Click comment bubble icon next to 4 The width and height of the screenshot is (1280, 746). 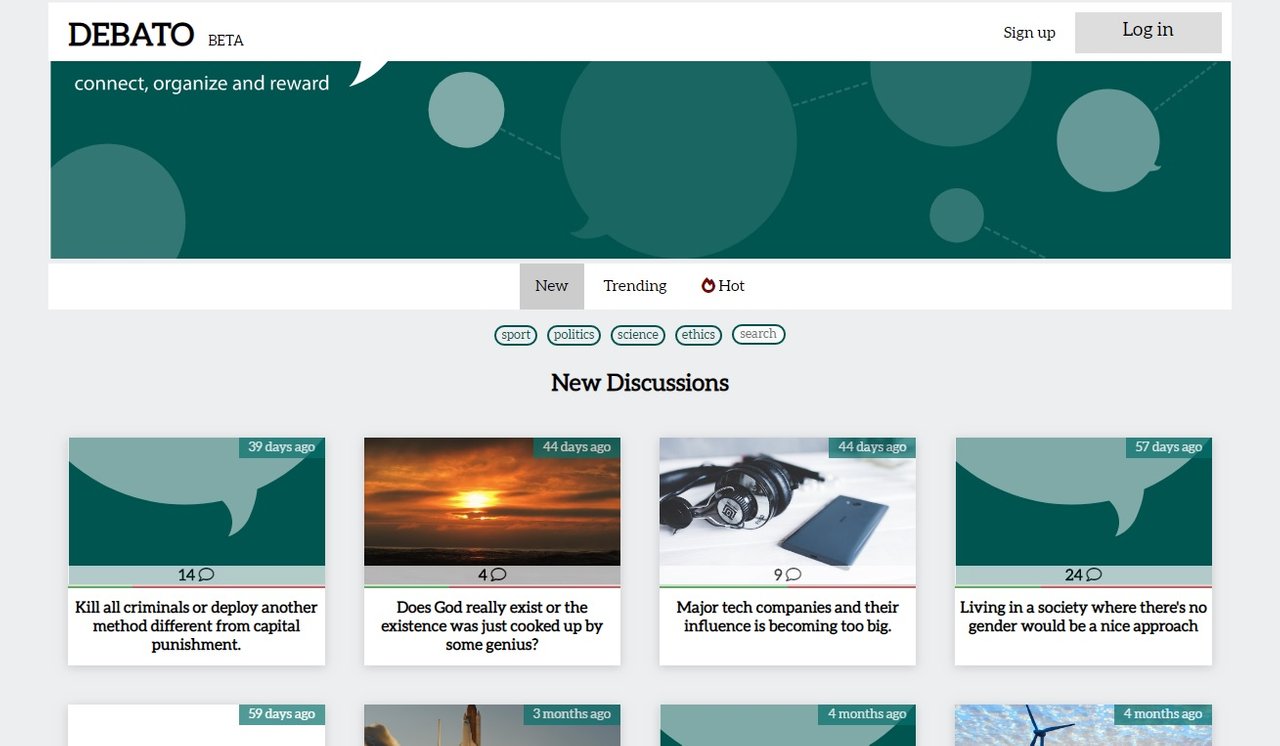pyautogui.click(x=498, y=574)
